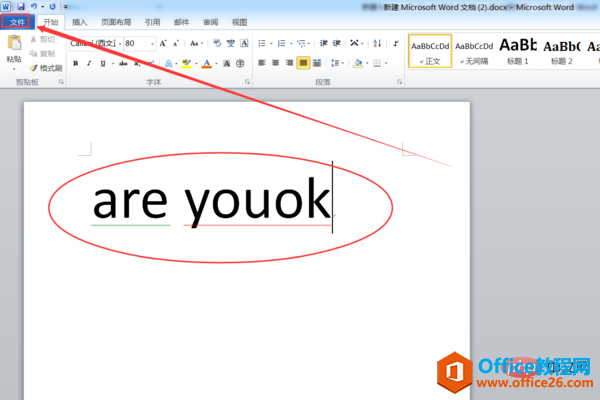Click the Paste clipboard icon
Image resolution: width=600 pixels, height=400 pixels.
click(x=14, y=43)
